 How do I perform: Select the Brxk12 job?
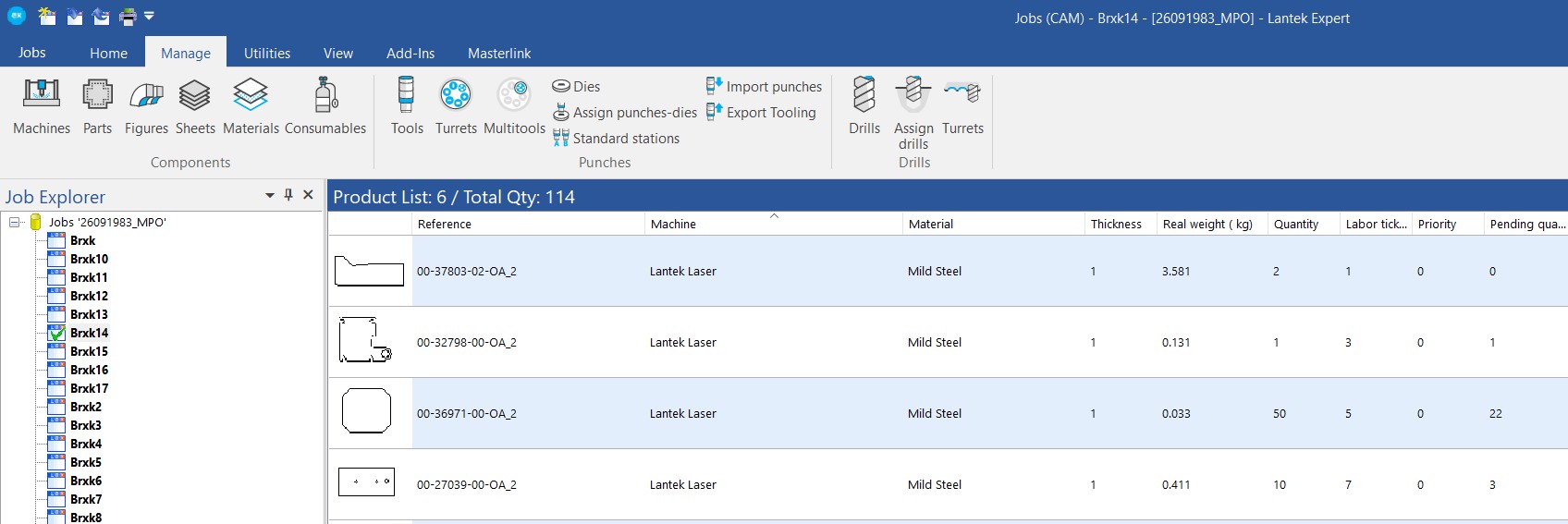(x=89, y=296)
